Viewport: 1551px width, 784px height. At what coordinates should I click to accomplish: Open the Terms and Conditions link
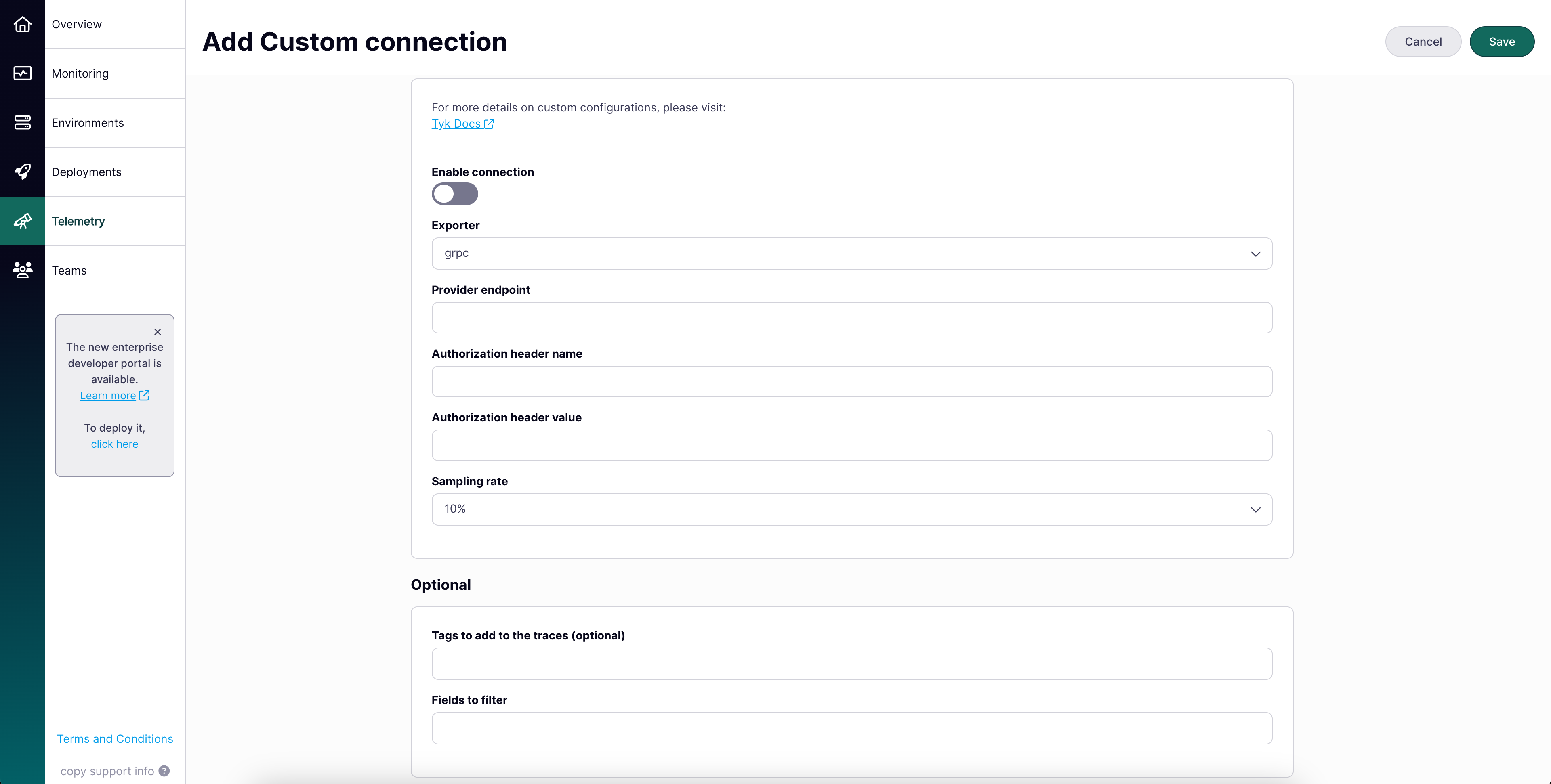pos(114,739)
